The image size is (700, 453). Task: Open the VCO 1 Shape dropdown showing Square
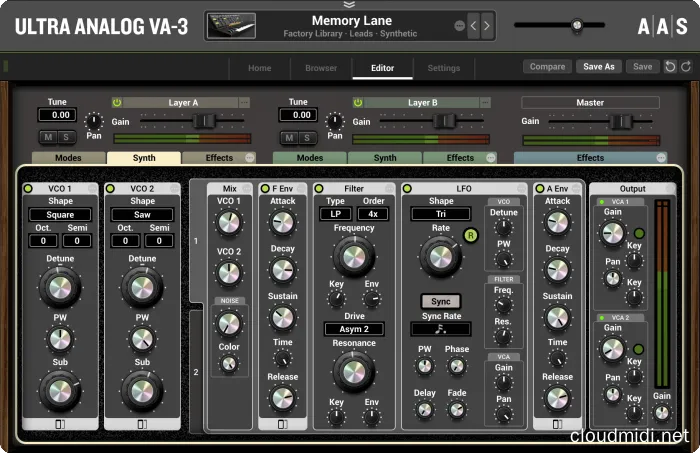click(59, 214)
